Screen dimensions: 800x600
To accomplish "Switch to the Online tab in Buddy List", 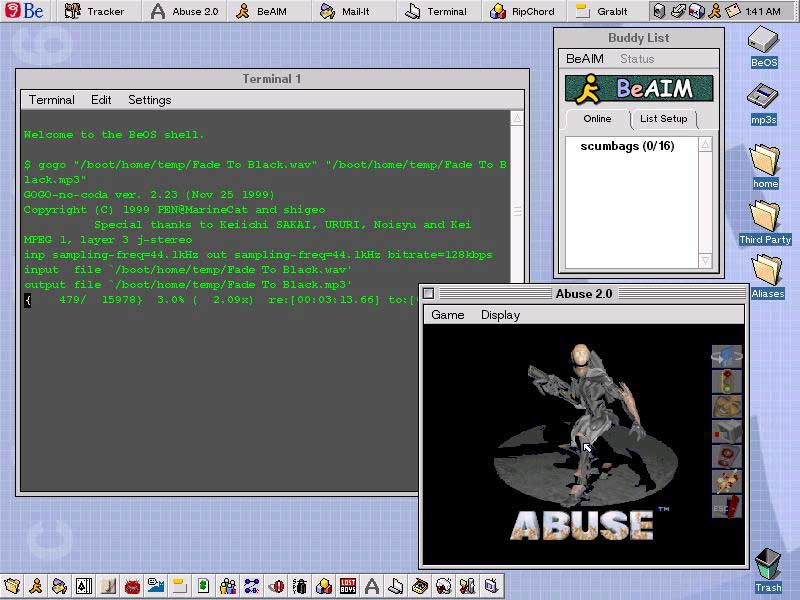I will click(597, 119).
